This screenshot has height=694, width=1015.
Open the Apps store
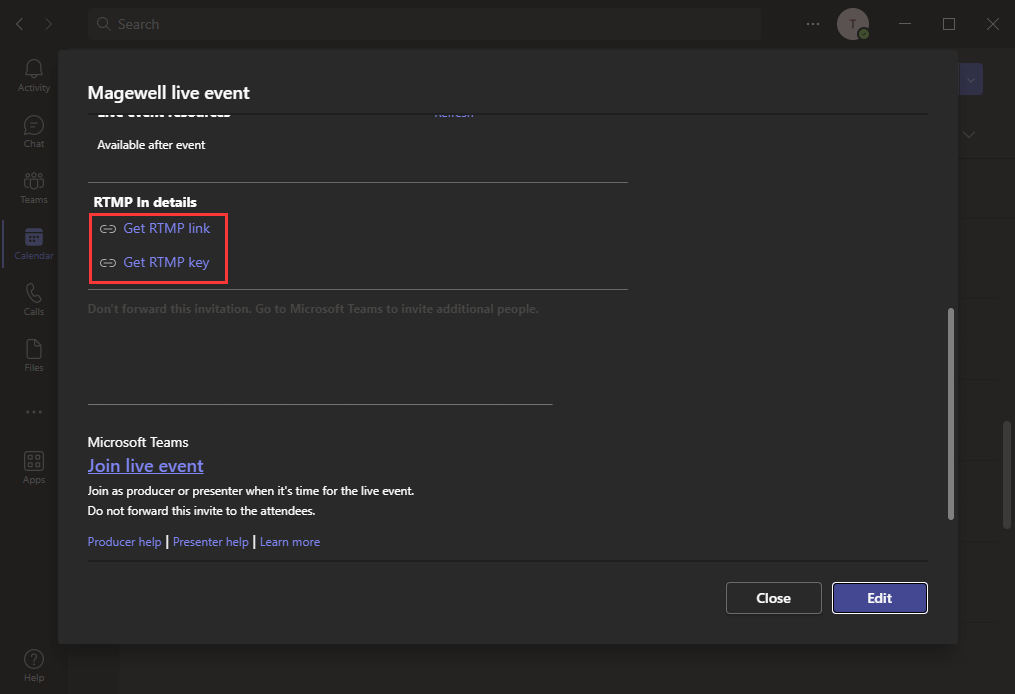pos(34,467)
